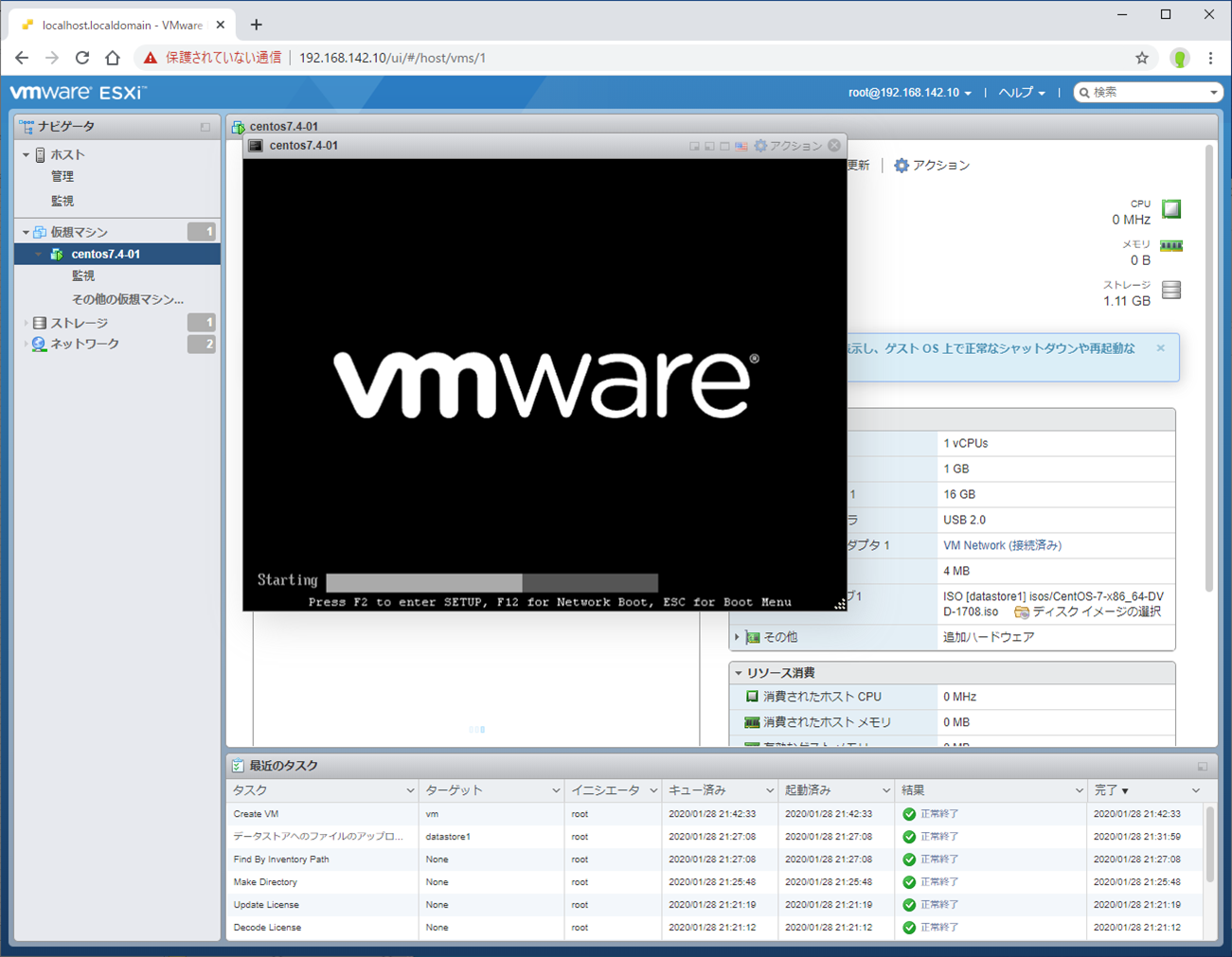
Task: Collapse the ホスト tree node
Action: (26, 154)
